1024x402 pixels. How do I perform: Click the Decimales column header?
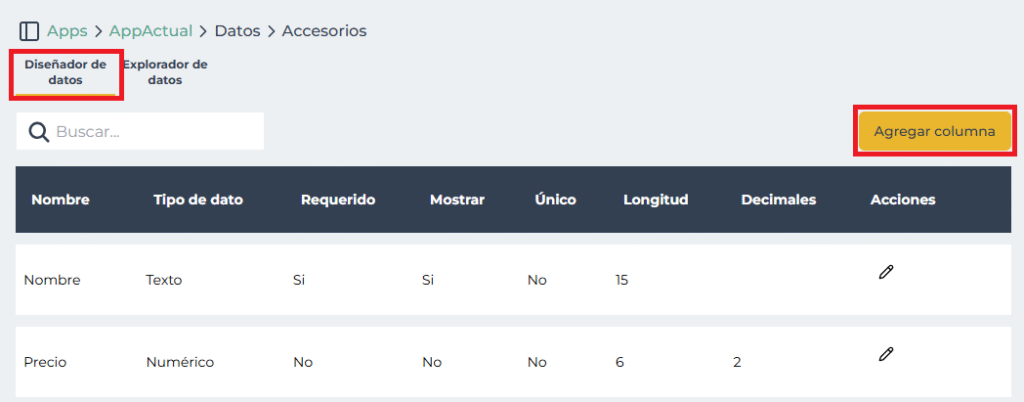coord(778,200)
